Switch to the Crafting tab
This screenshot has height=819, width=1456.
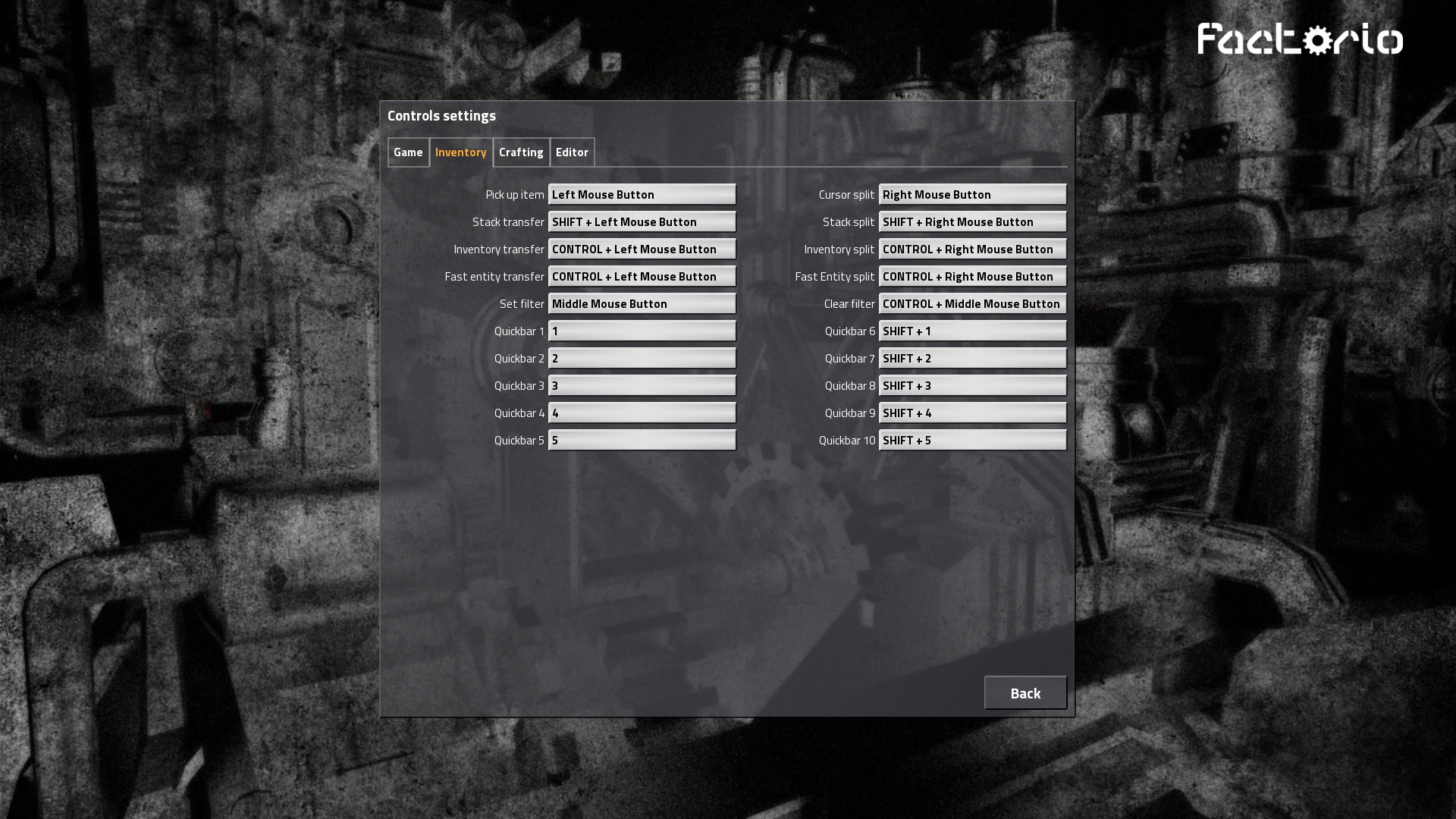(521, 151)
